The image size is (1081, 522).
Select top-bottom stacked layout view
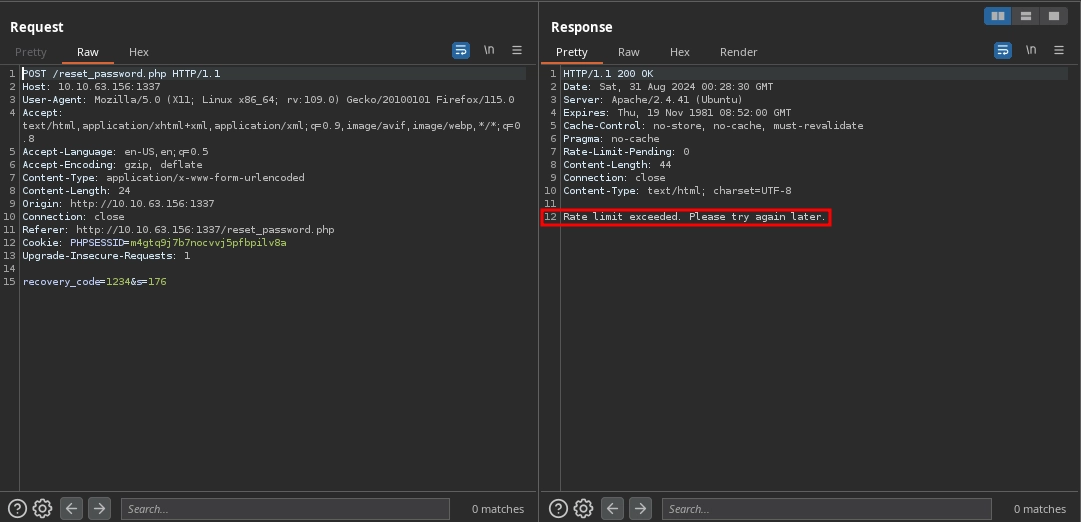pyautogui.click(x=1025, y=16)
